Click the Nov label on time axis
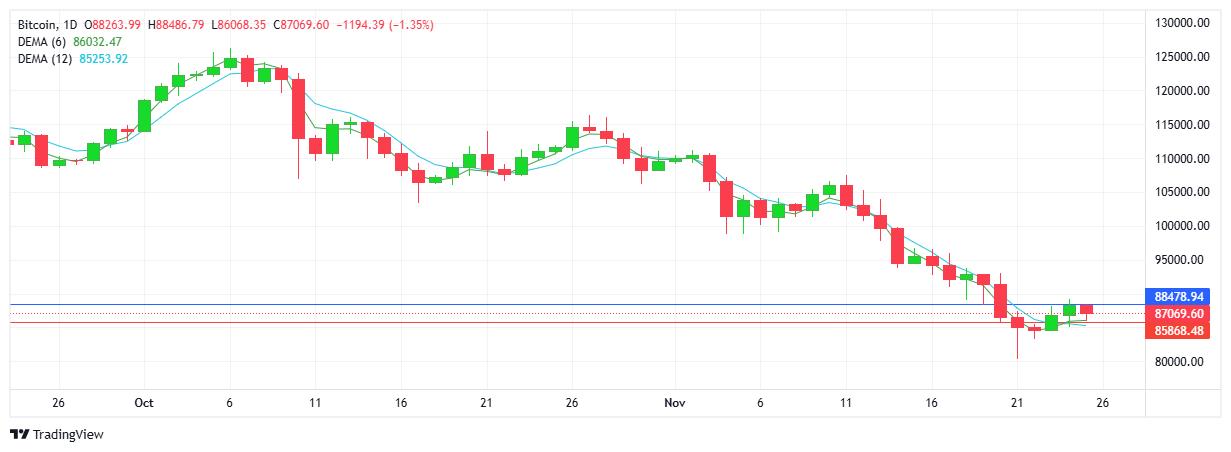The width and height of the screenshot is (1231, 452). pyautogui.click(x=674, y=403)
